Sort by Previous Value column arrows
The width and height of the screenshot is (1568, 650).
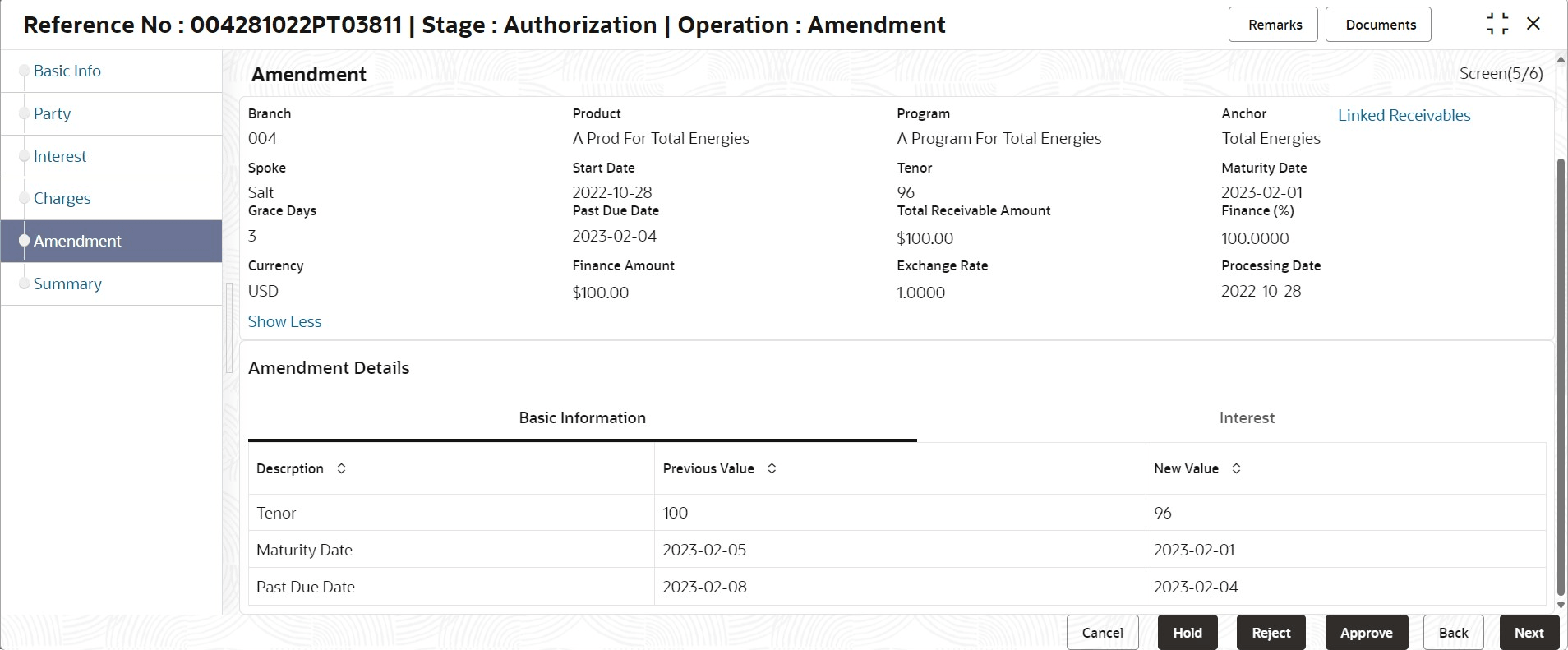point(772,468)
